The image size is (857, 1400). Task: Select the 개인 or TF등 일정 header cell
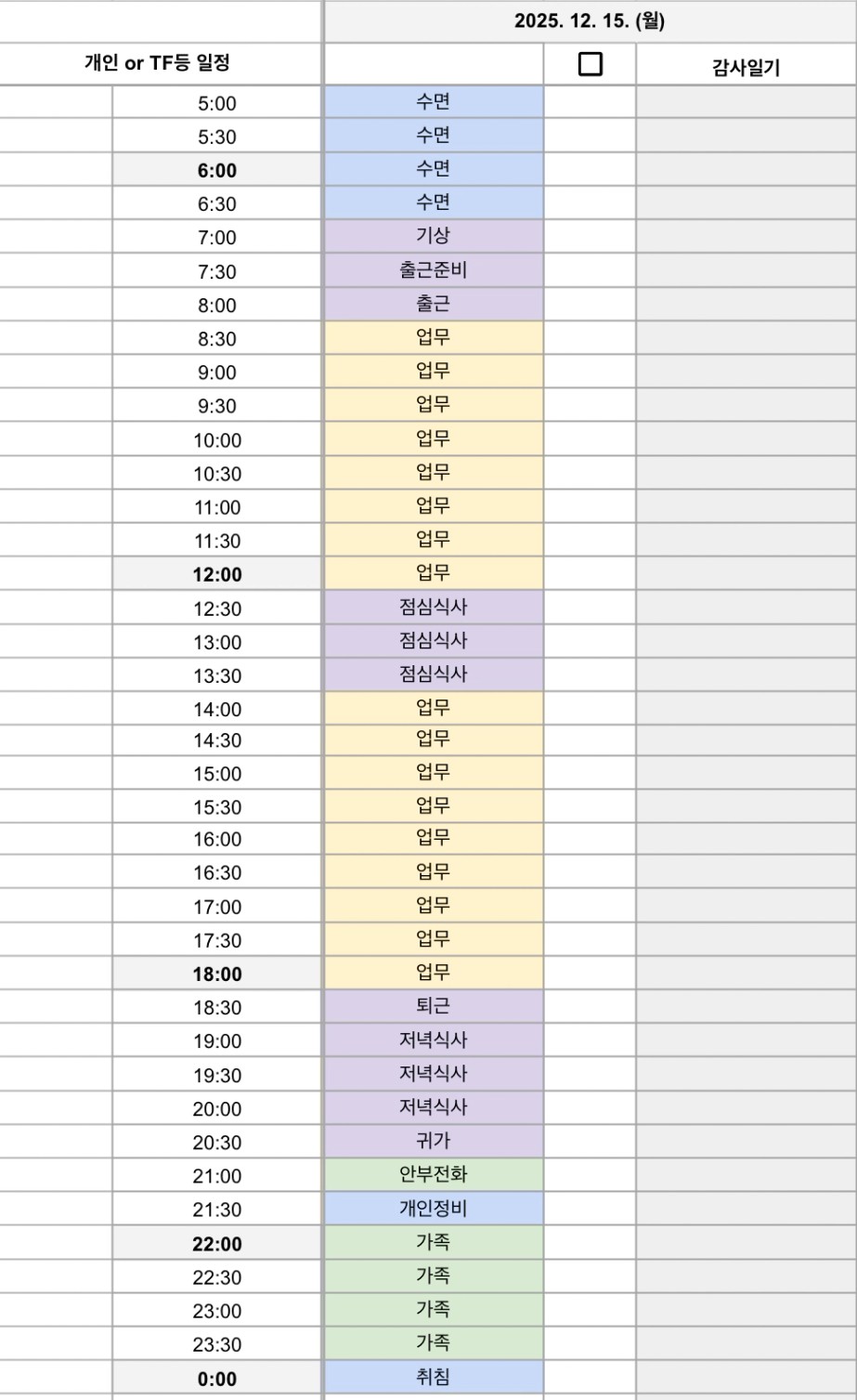157,63
